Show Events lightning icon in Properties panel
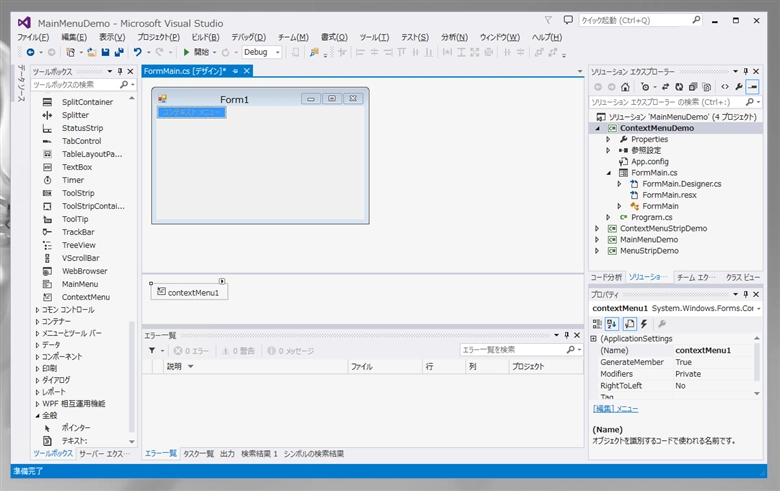The image size is (780, 491). pos(644,324)
